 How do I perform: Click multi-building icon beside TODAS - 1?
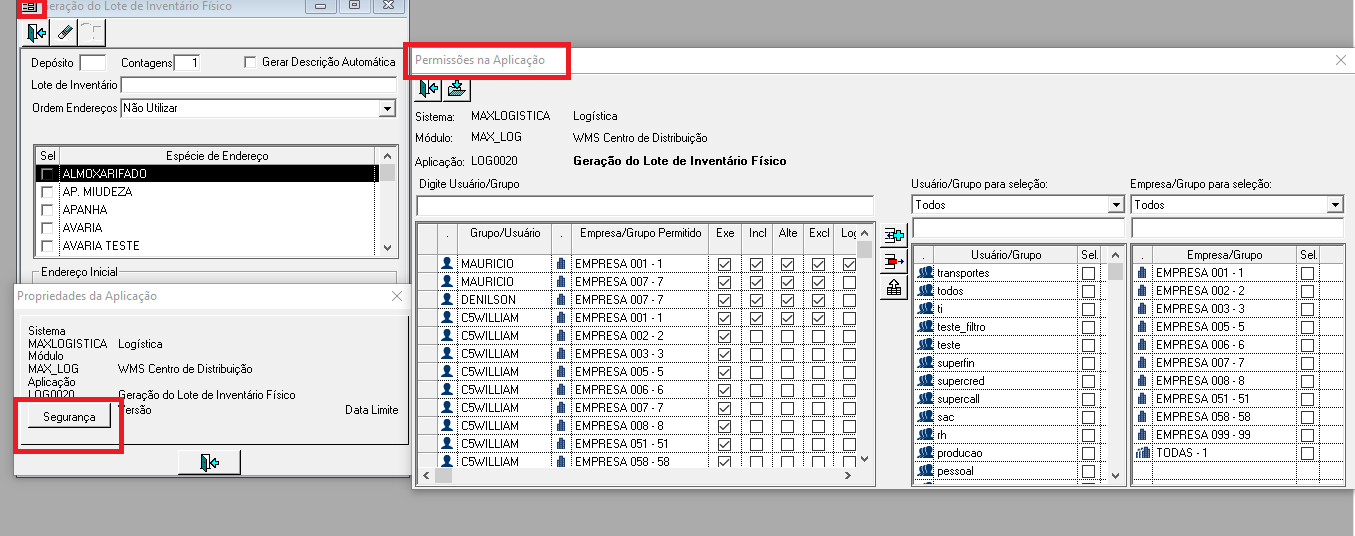1142,453
